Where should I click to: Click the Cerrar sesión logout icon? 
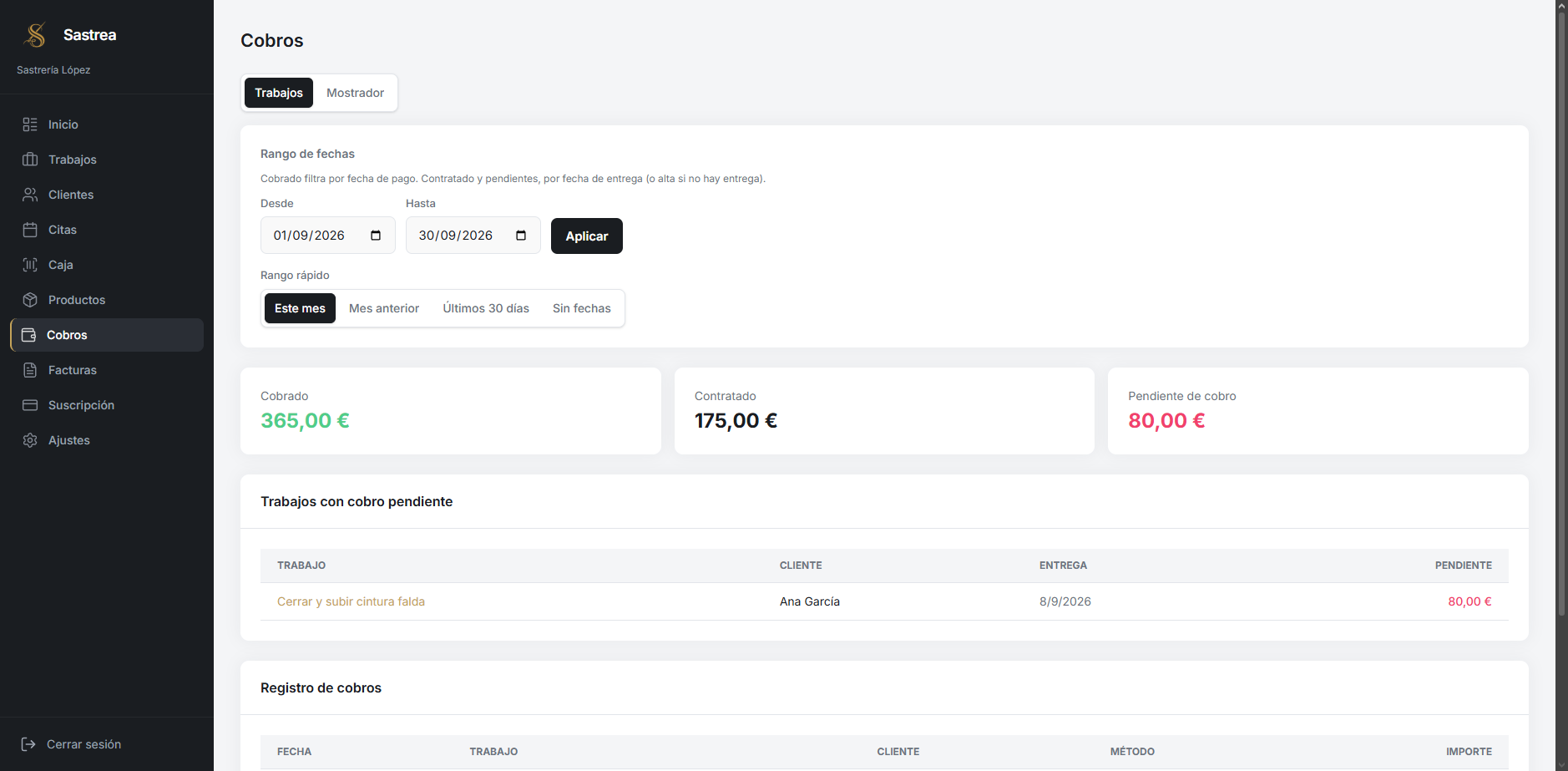pos(28,744)
